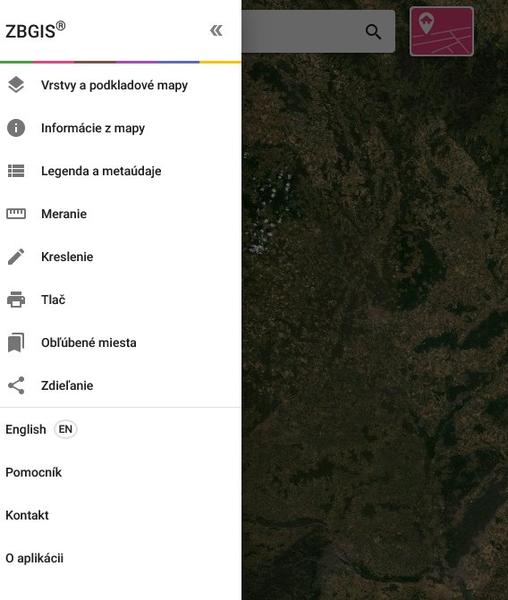Collapse the ZBGIS side menu
The width and height of the screenshot is (508, 600).
pos(216,31)
